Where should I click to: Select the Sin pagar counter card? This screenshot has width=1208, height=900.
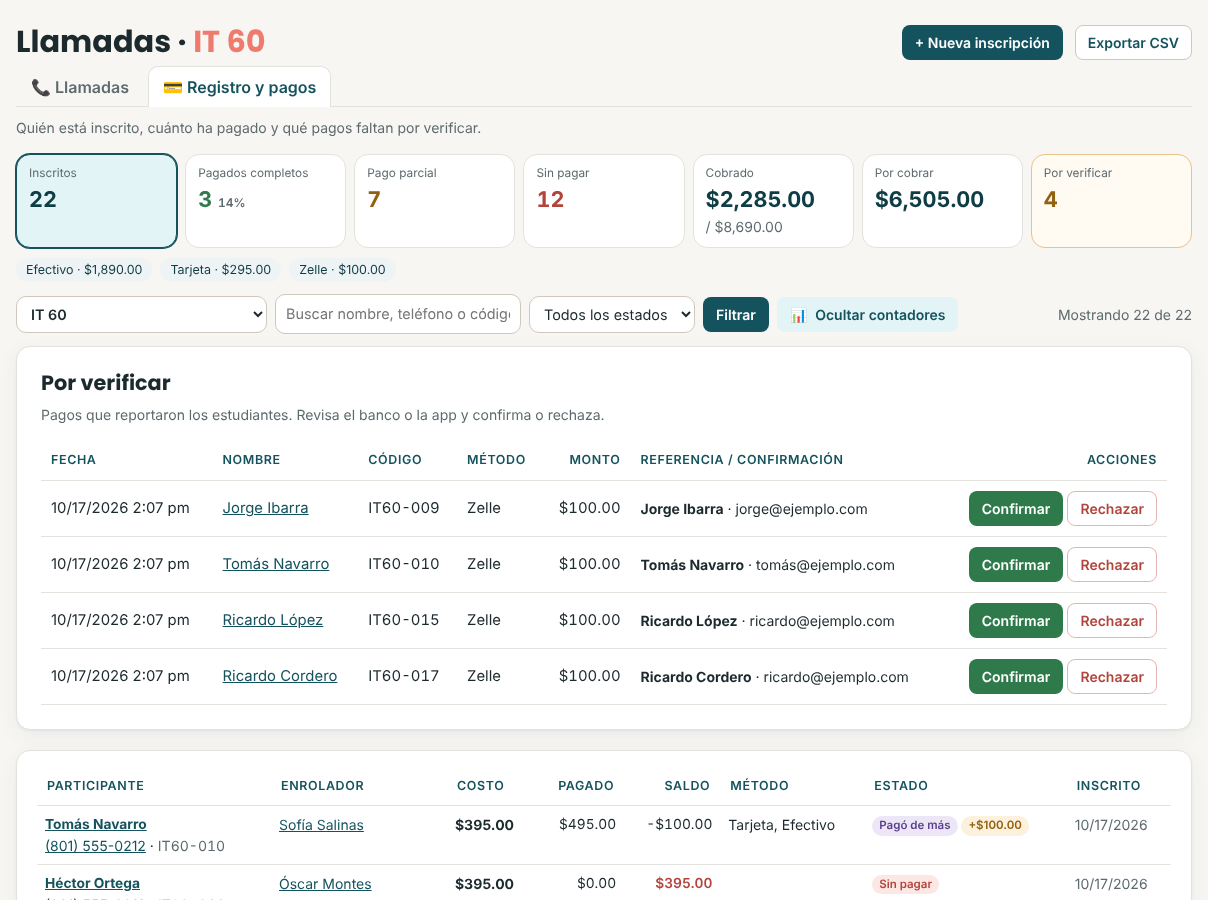coord(604,201)
